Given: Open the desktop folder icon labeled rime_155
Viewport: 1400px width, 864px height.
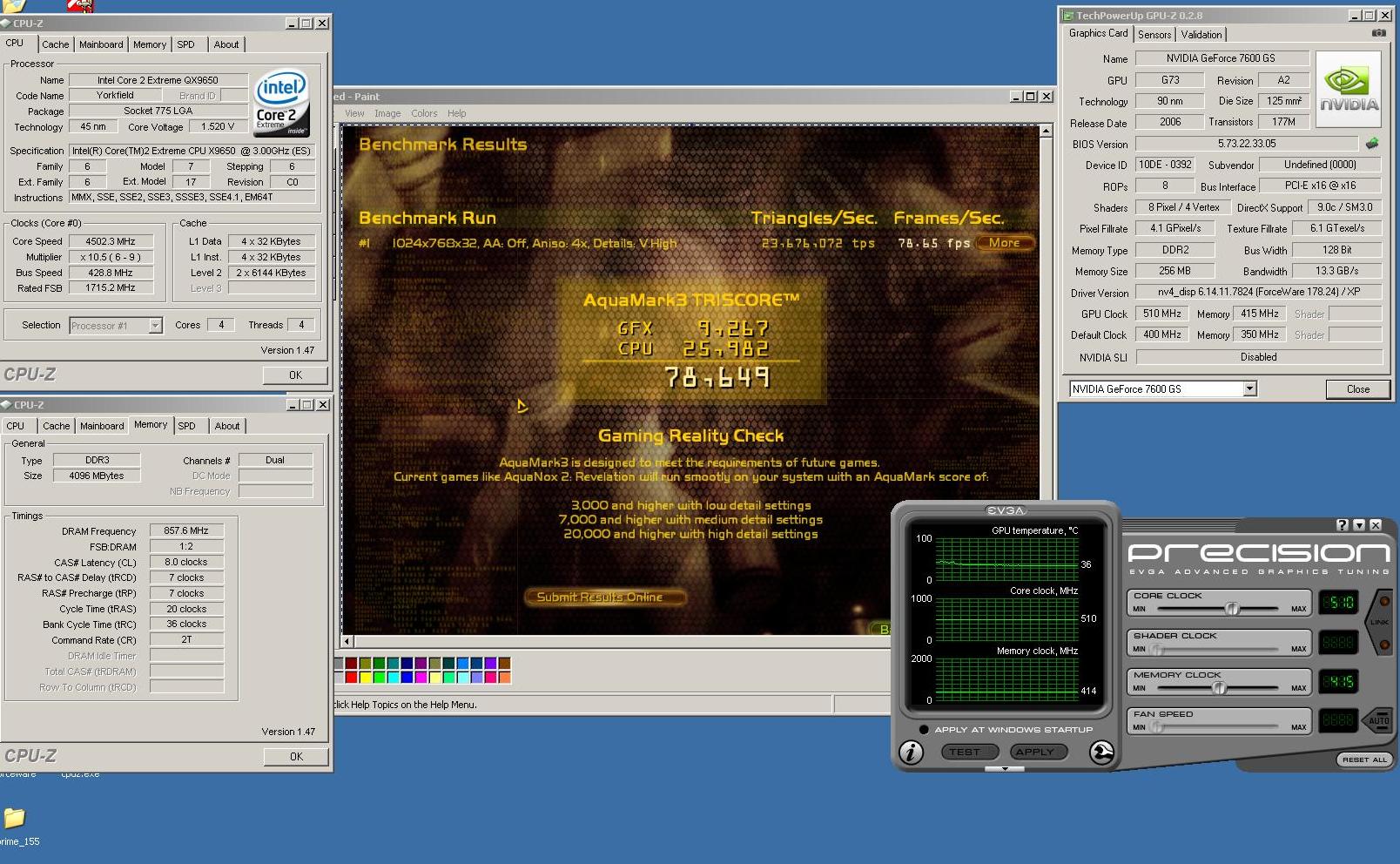Looking at the screenshot, I should click(x=13, y=818).
